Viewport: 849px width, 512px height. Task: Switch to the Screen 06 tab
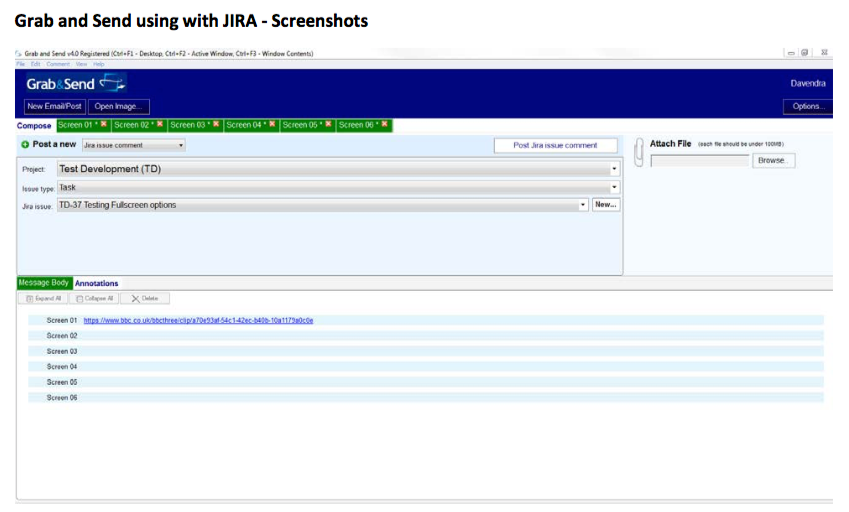coord(358,125)
